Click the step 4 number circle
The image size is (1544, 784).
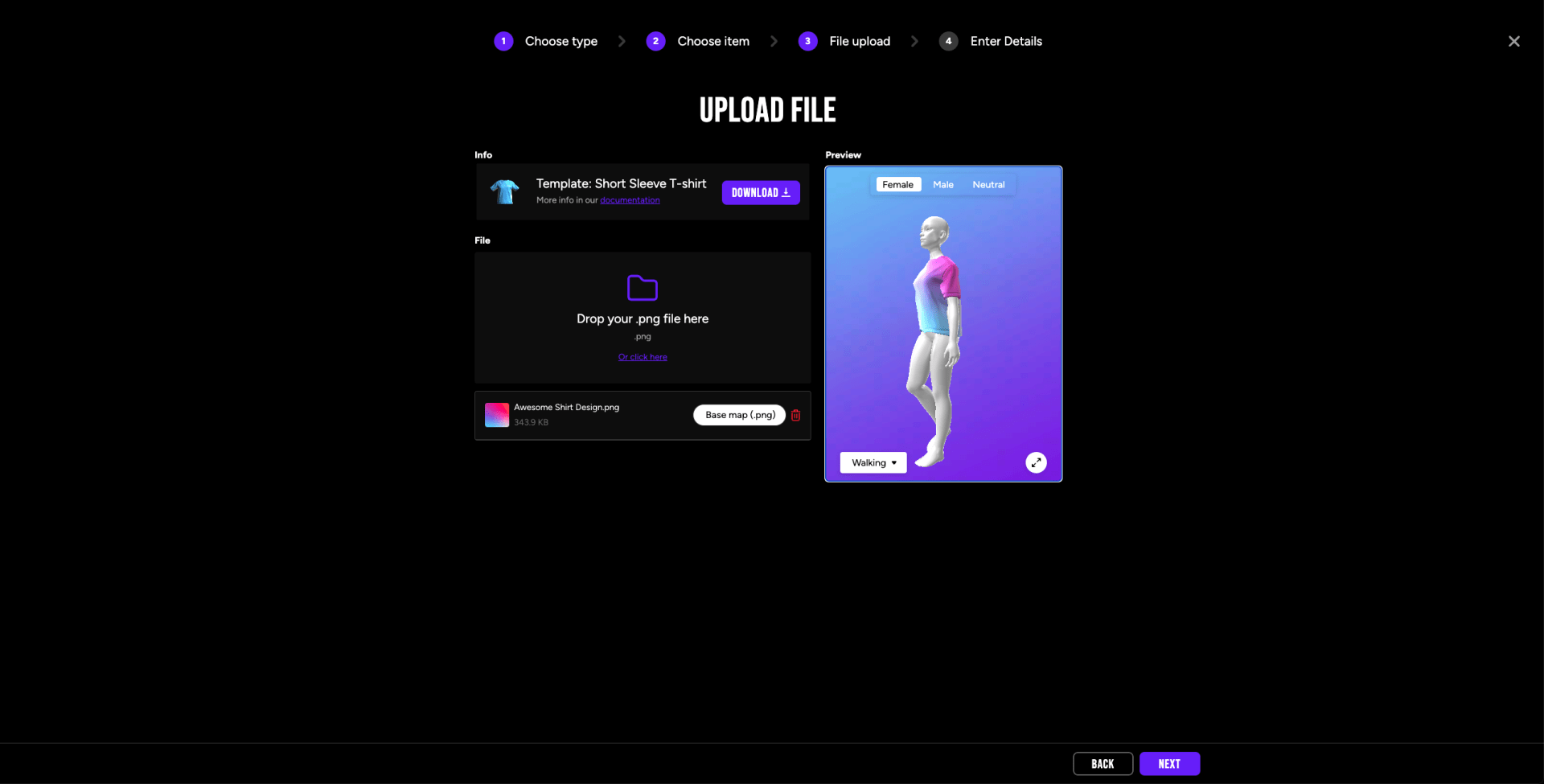[x=948, y=41]
